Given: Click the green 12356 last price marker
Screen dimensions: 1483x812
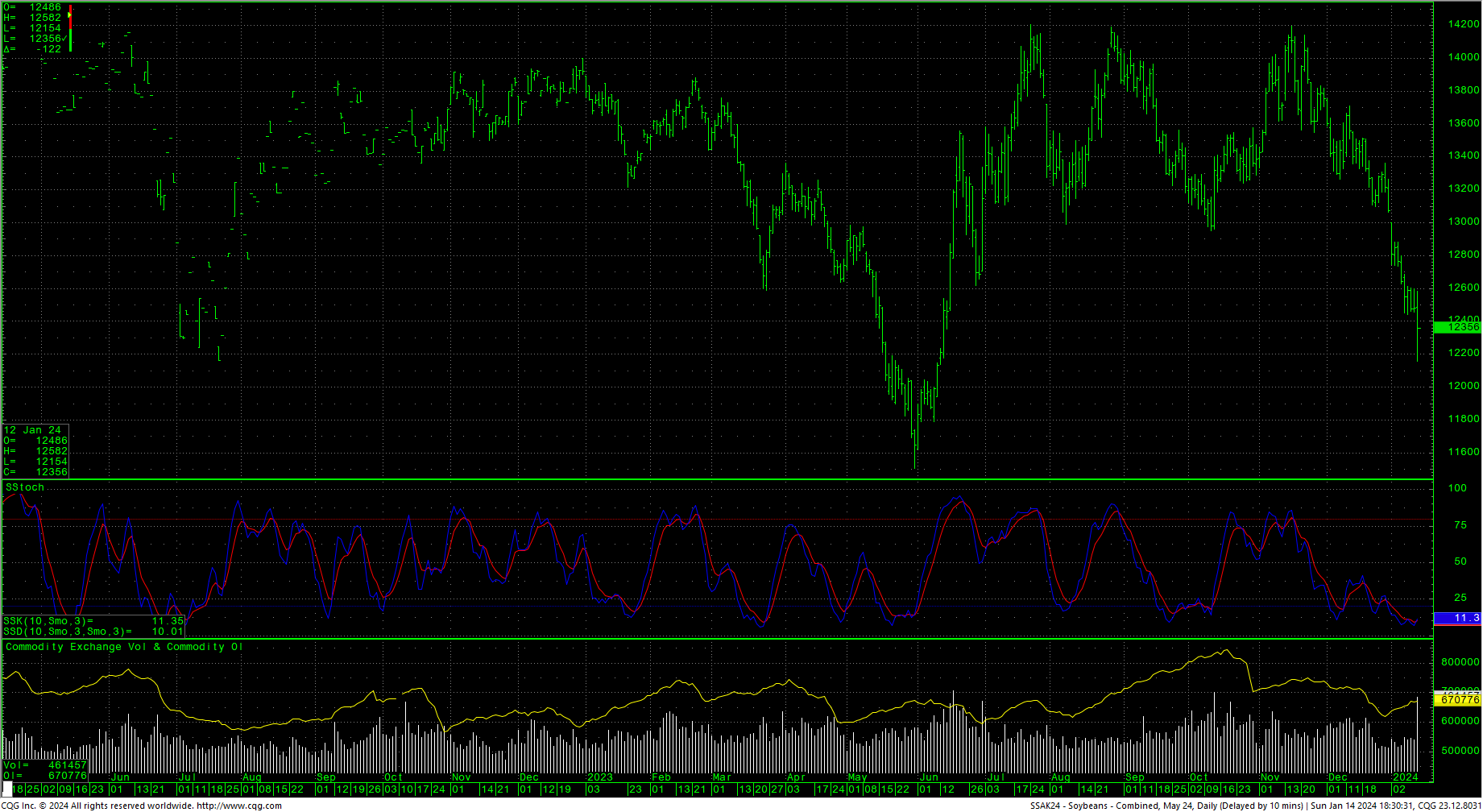Looking at the screenshot, I should [1457, 327].
